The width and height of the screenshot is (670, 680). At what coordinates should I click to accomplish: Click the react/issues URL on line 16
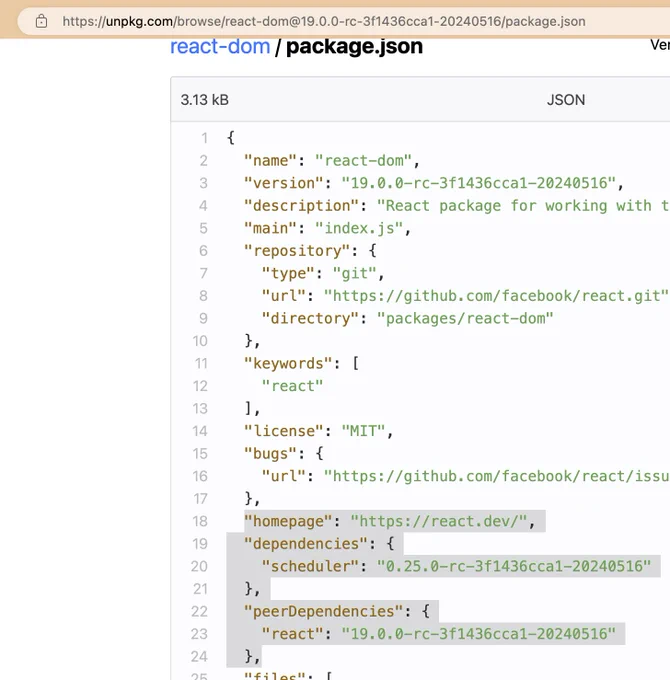pos(497,476)
